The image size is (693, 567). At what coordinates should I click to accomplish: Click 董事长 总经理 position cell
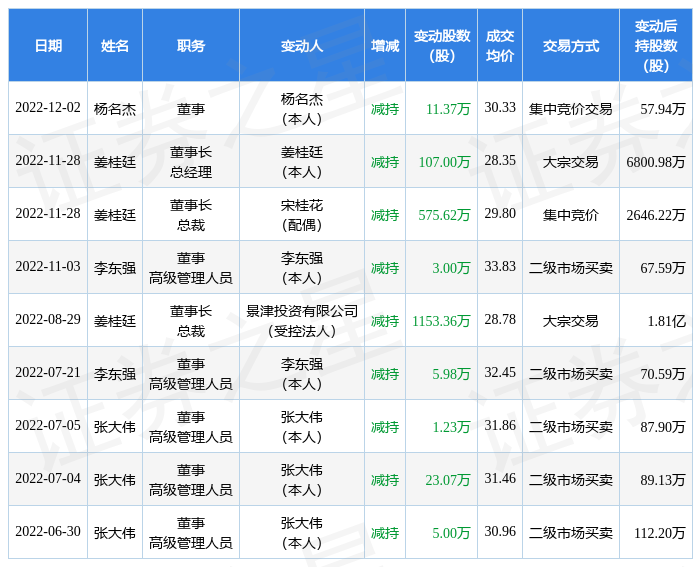click(x=191, y=162)
